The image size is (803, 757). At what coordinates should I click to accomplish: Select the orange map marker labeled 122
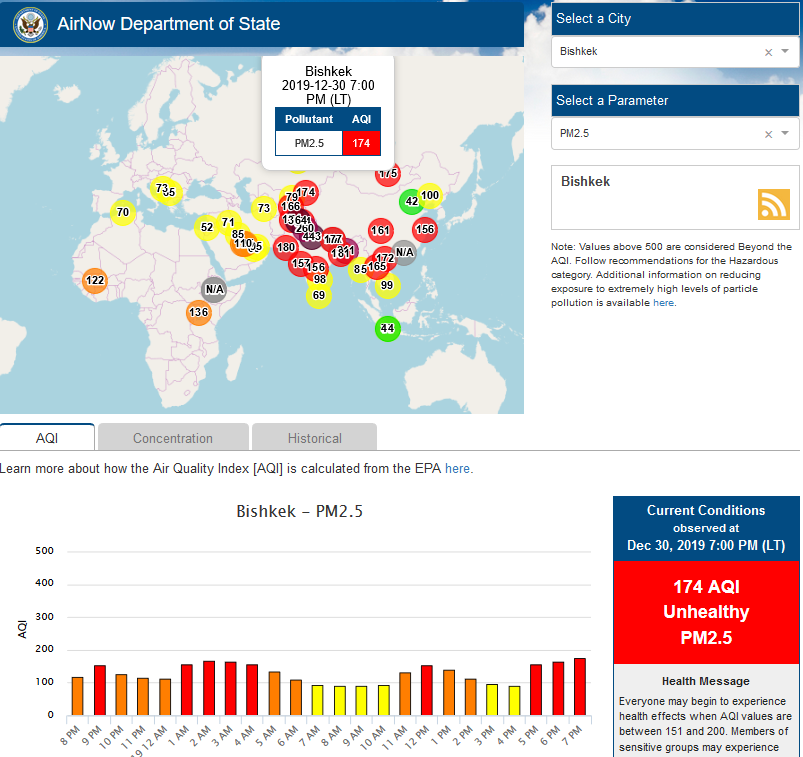(95, 281)
